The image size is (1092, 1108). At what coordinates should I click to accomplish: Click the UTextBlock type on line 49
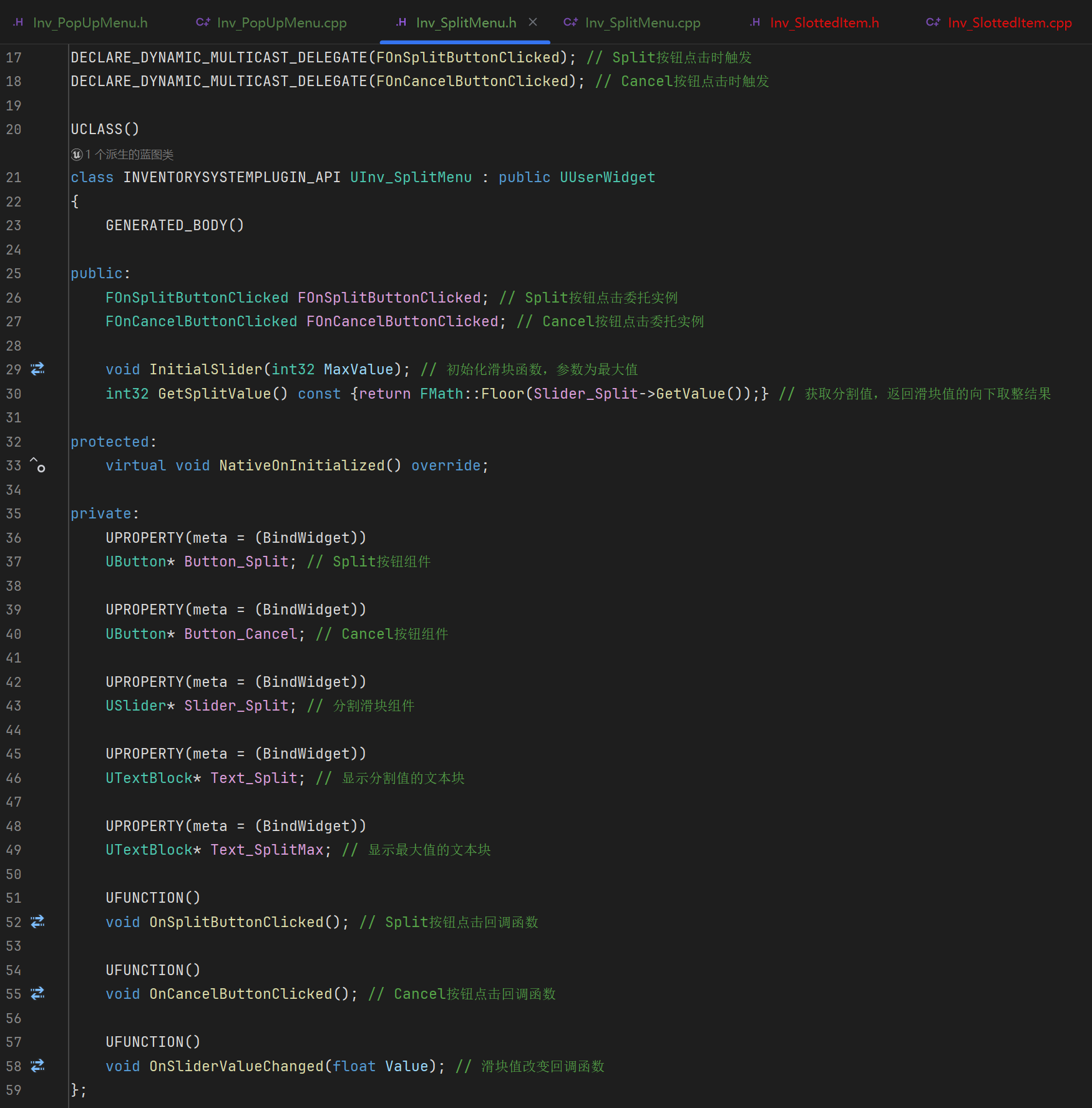pos(149,850)
